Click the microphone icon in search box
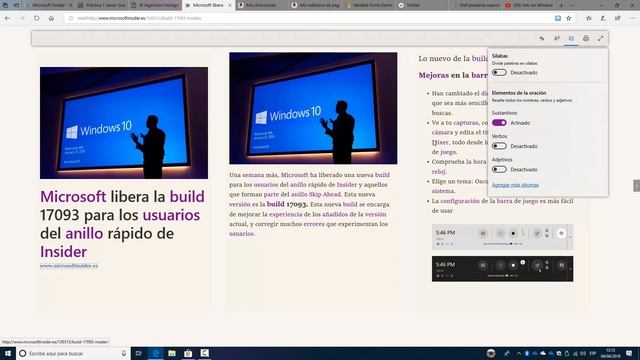Screen dimensions: 640x360 click(124, 353)
